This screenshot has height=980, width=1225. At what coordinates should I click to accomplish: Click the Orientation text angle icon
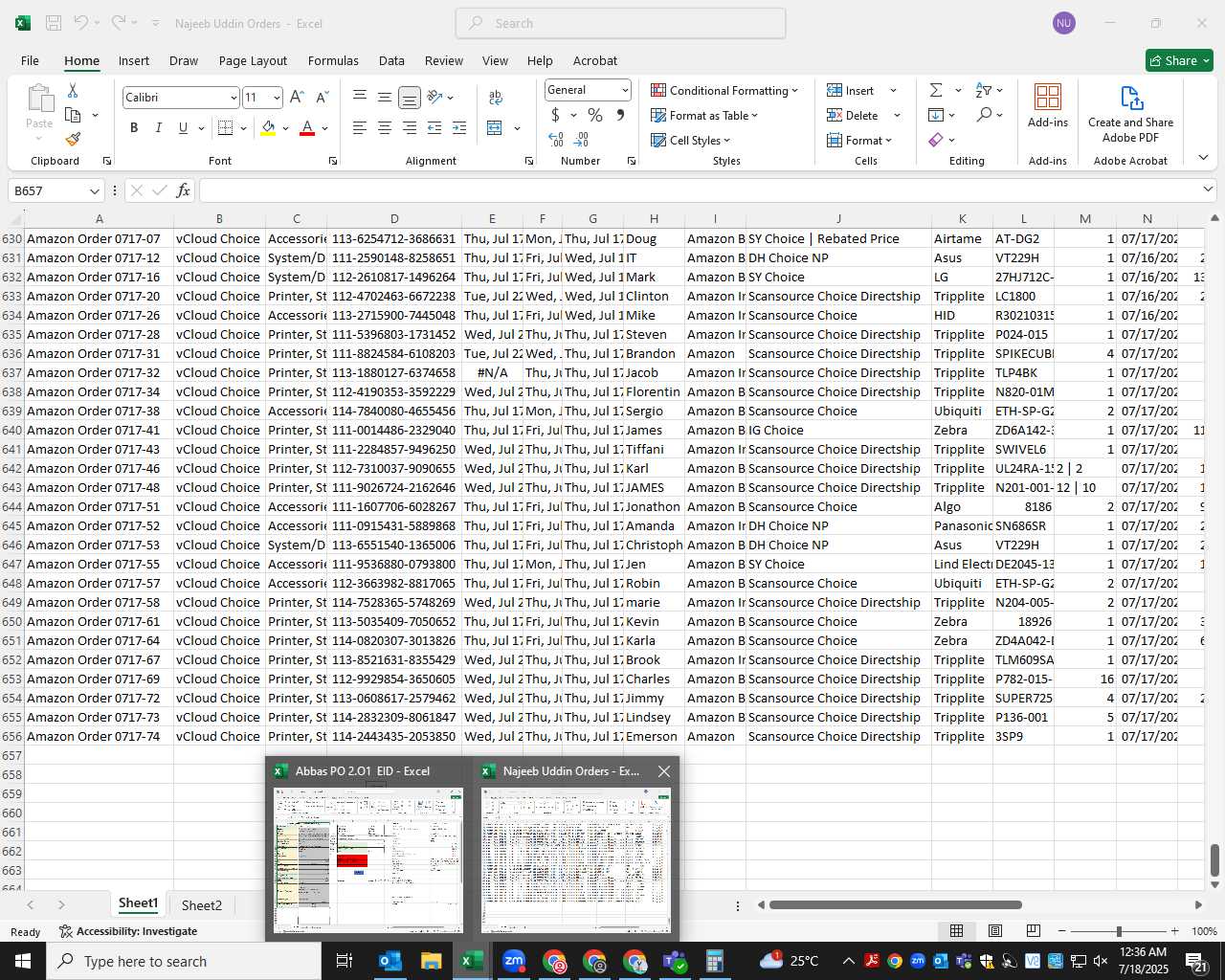click(434, 97)
